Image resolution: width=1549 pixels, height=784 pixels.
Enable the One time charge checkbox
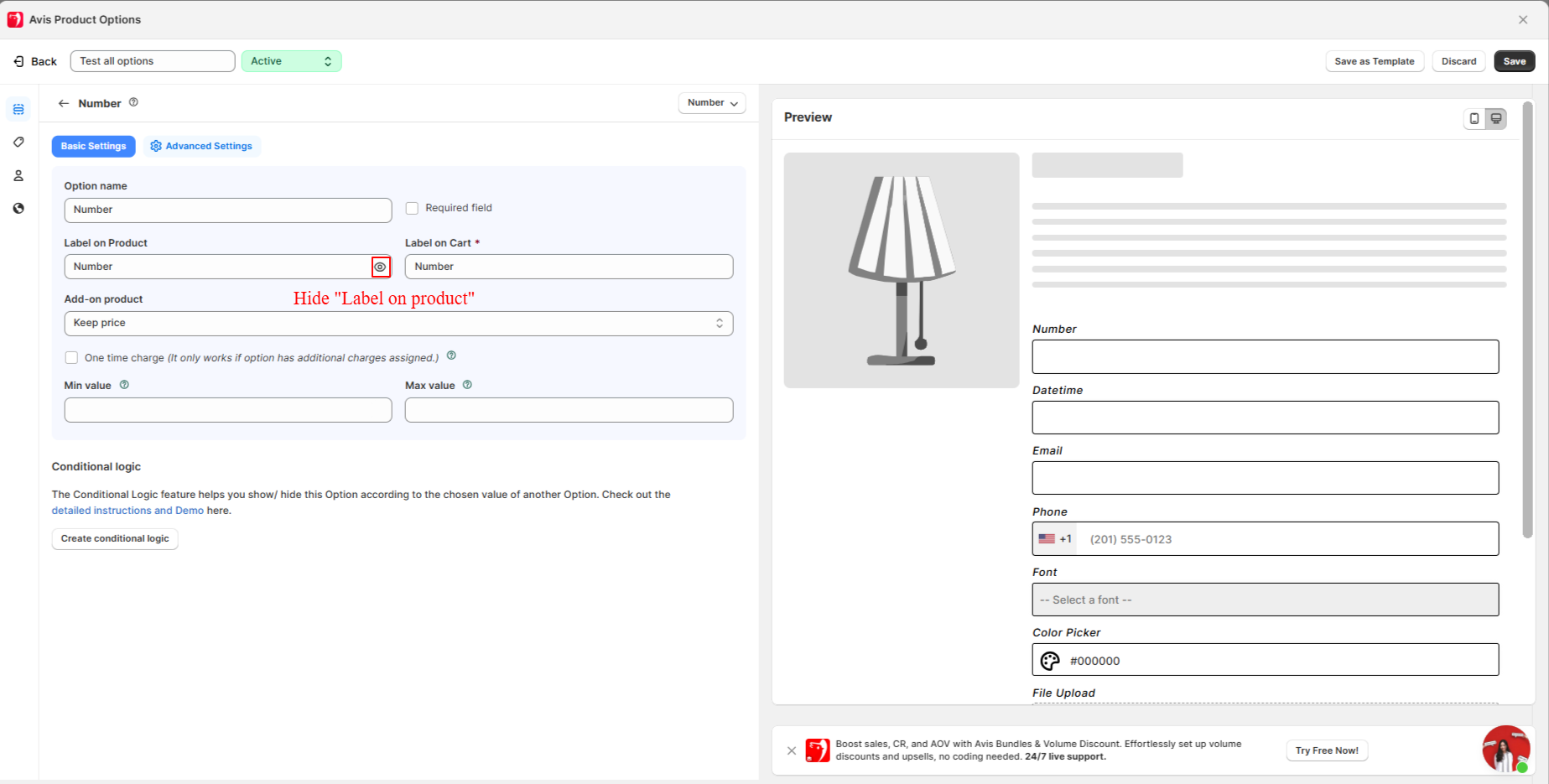point(72,358)
